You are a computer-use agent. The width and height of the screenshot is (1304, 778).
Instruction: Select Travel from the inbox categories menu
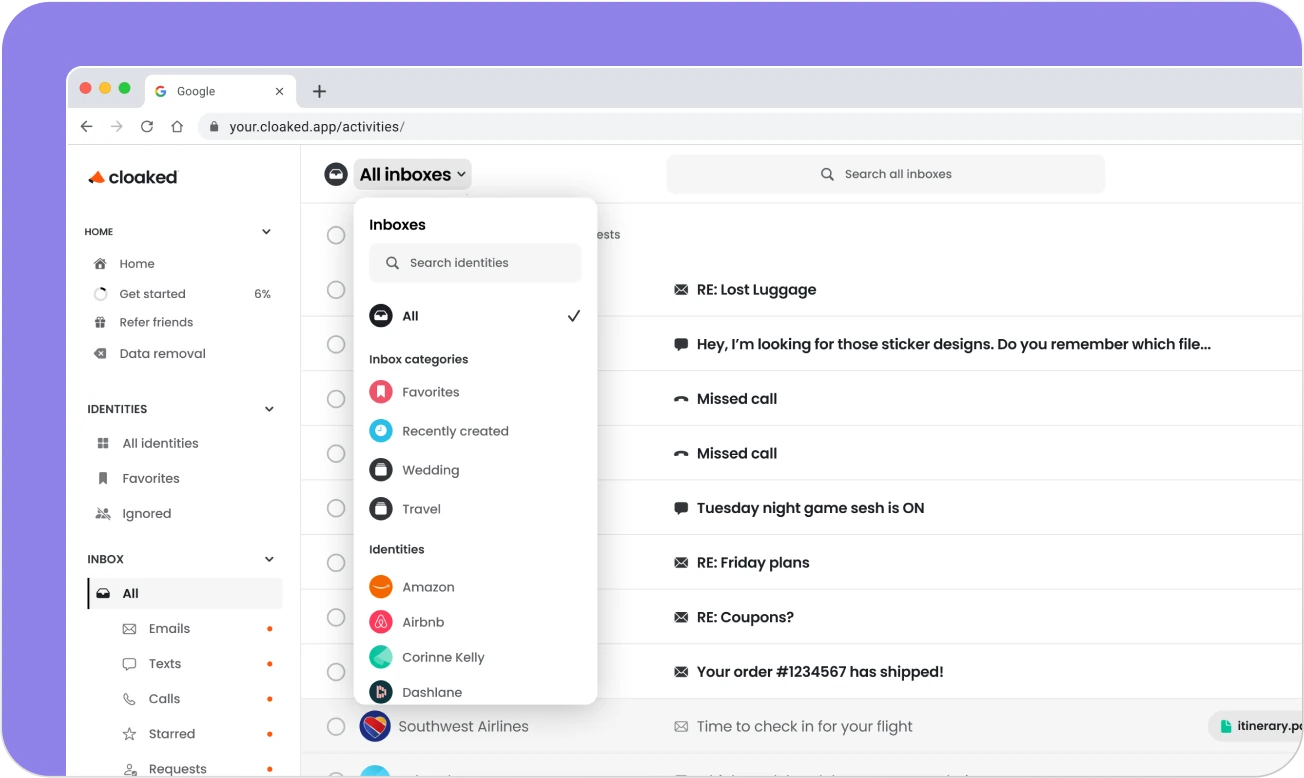pos(421,508)
